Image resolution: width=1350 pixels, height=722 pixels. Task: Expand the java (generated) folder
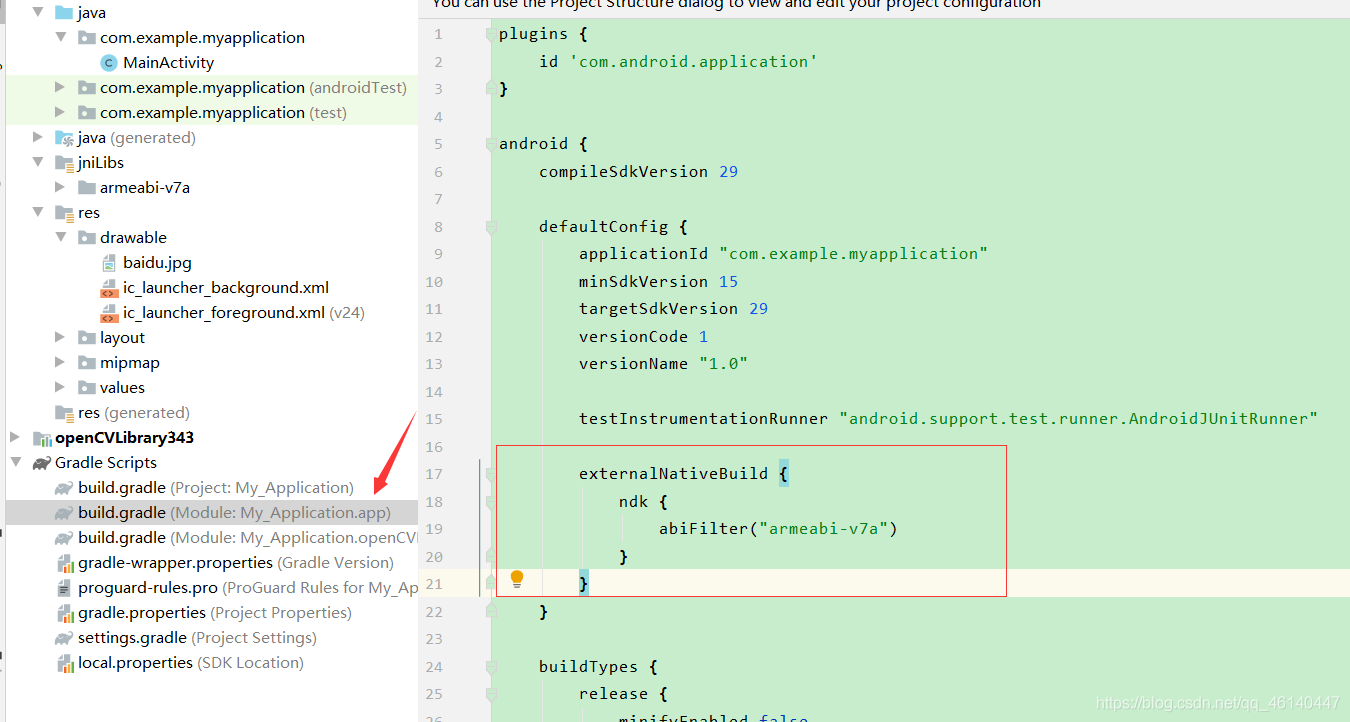coord(38,137)
